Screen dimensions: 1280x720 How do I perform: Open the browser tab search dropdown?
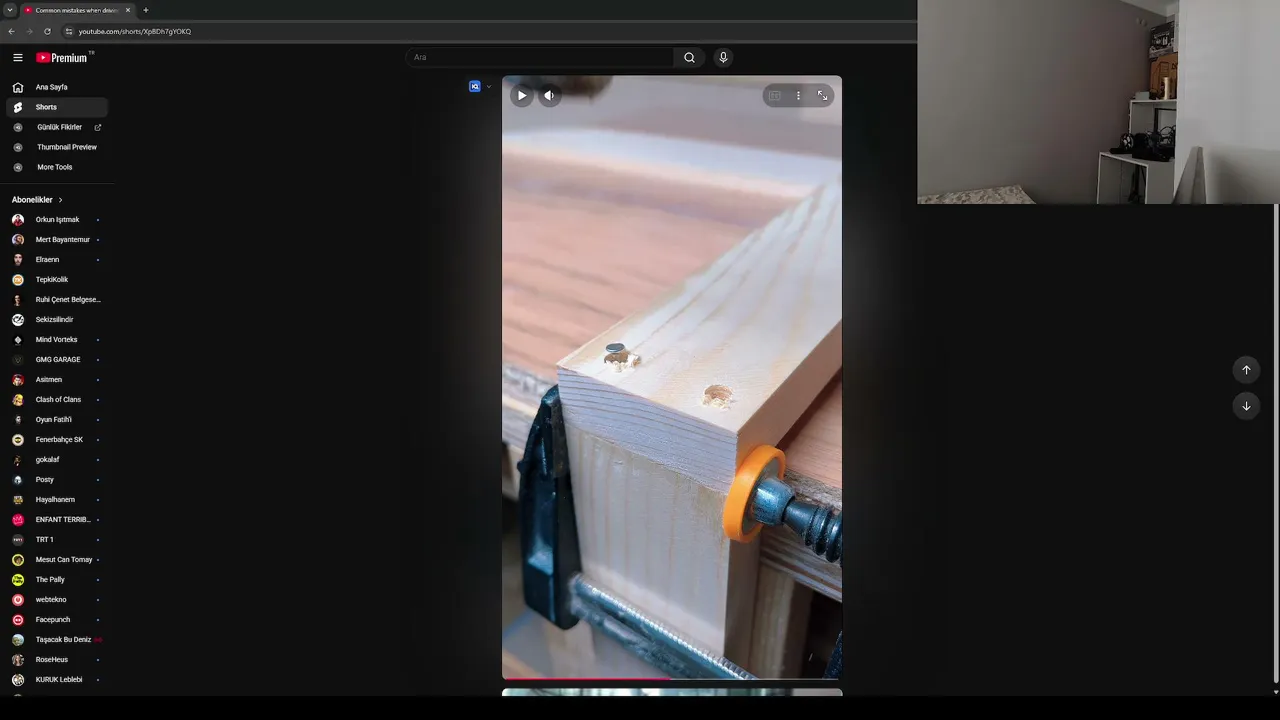point(10,10)
